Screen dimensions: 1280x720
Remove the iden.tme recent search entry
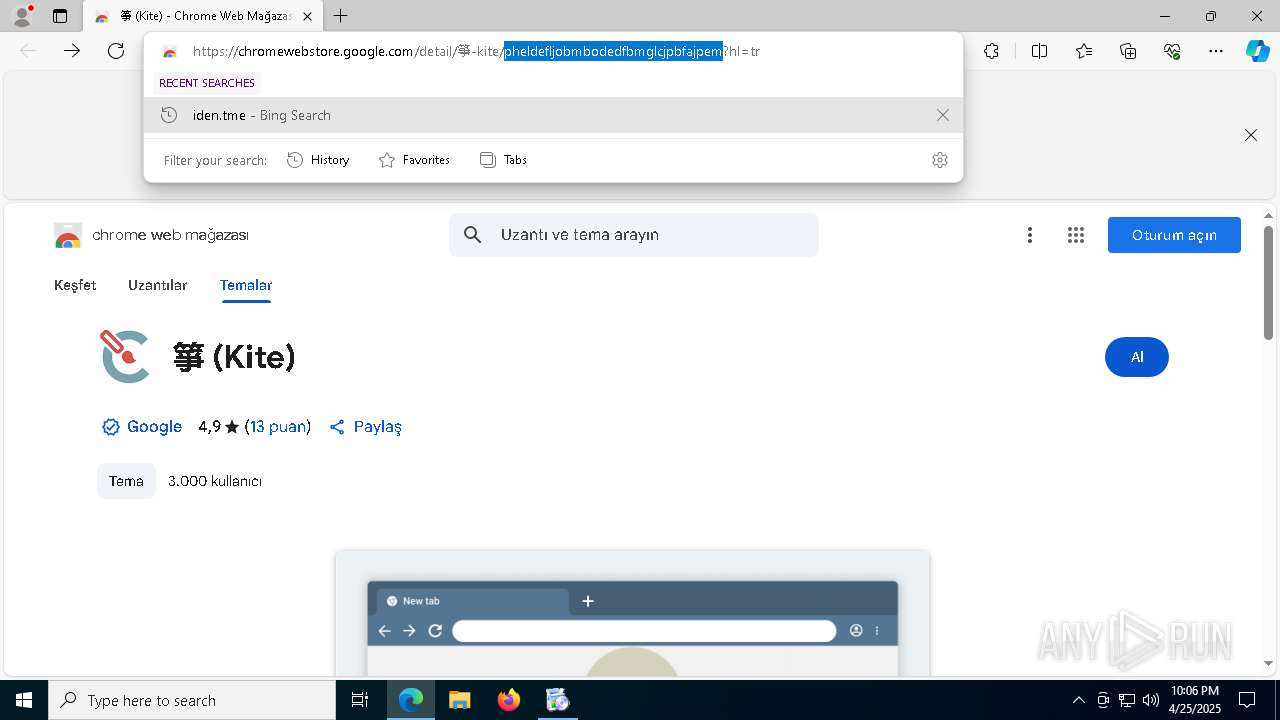click(x=942, y=115)
